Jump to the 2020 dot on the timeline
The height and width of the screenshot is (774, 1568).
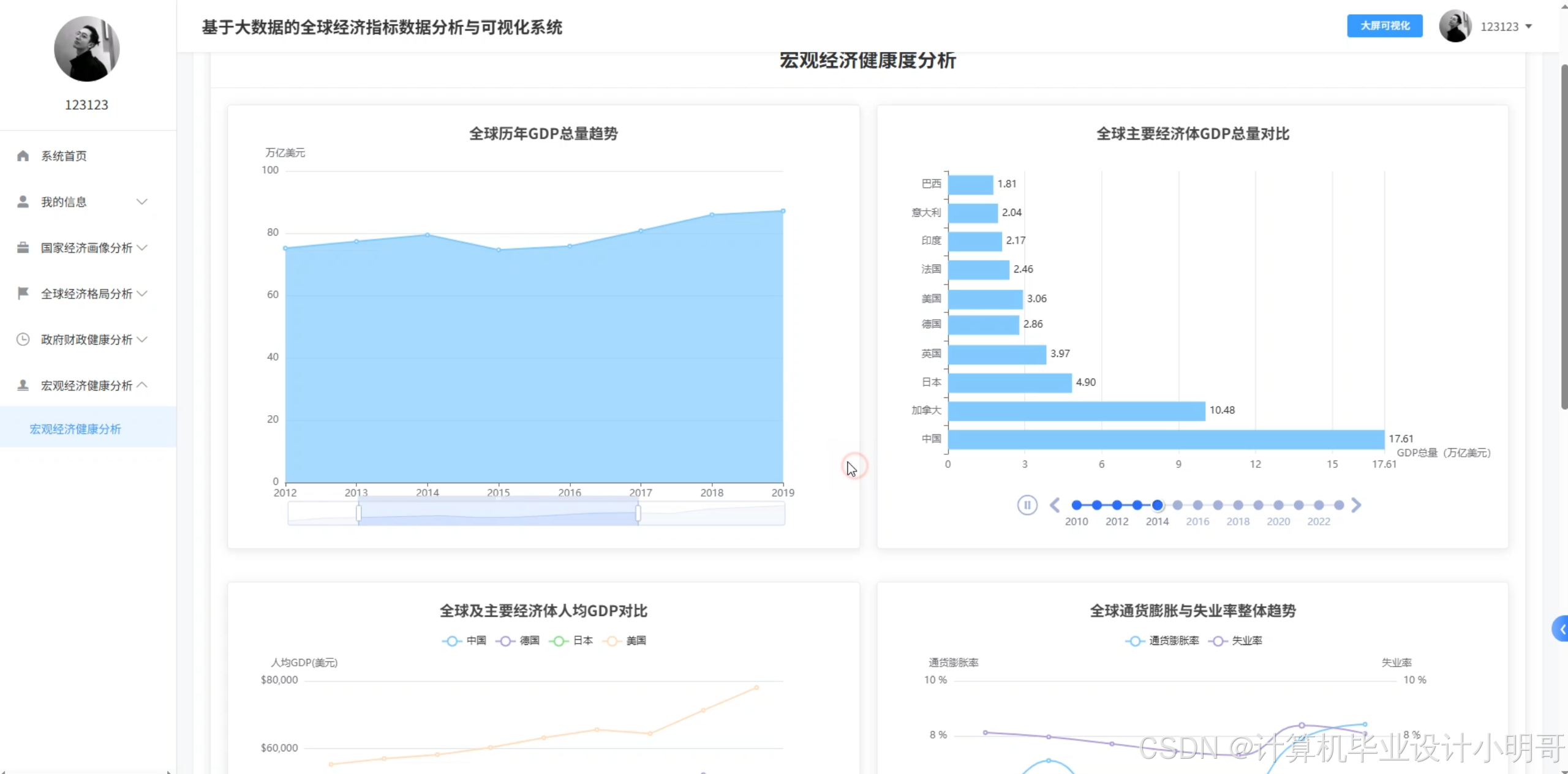click(1279, 505)
